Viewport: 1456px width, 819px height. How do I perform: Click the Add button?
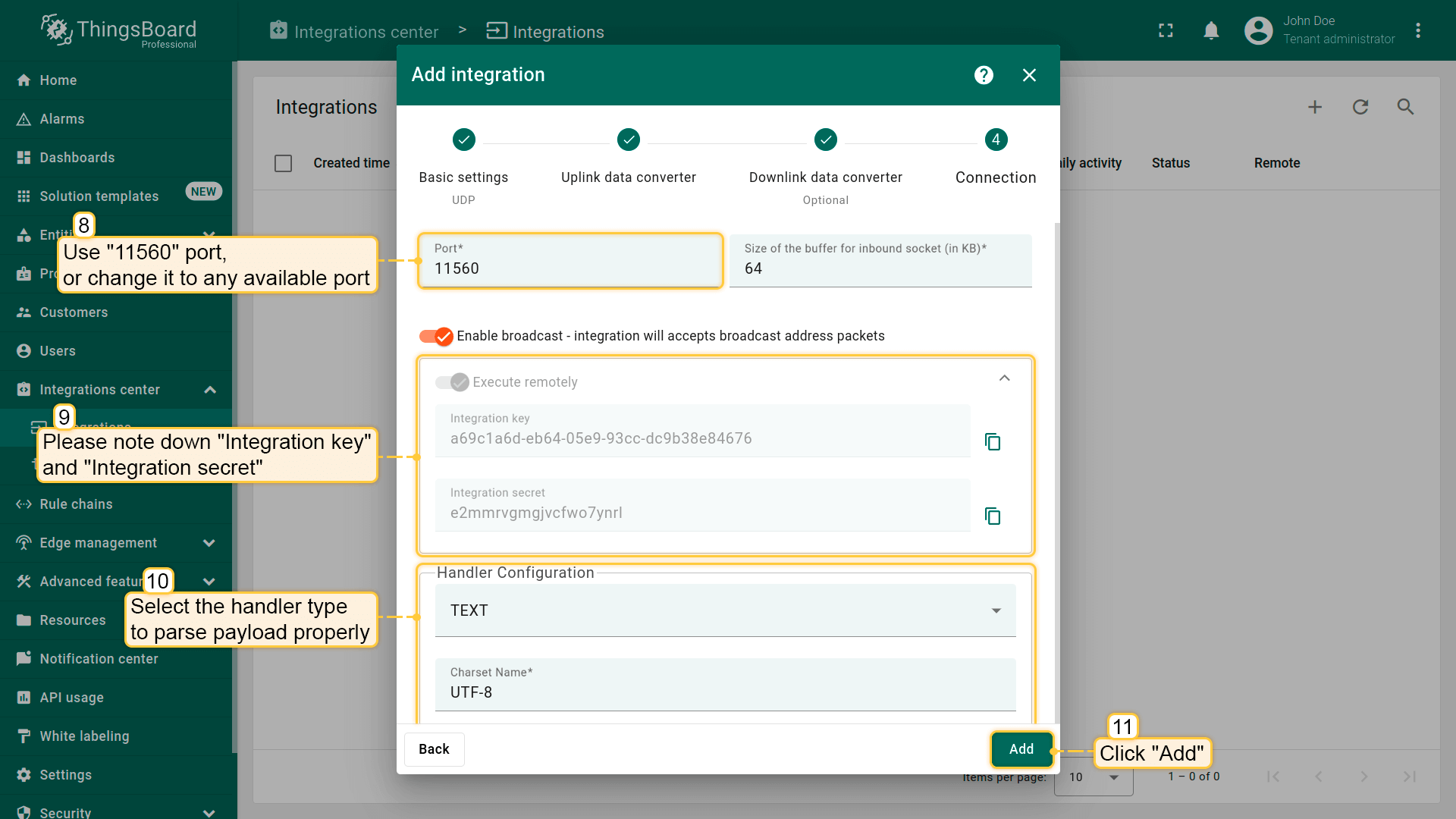(x=1021, y=749)
